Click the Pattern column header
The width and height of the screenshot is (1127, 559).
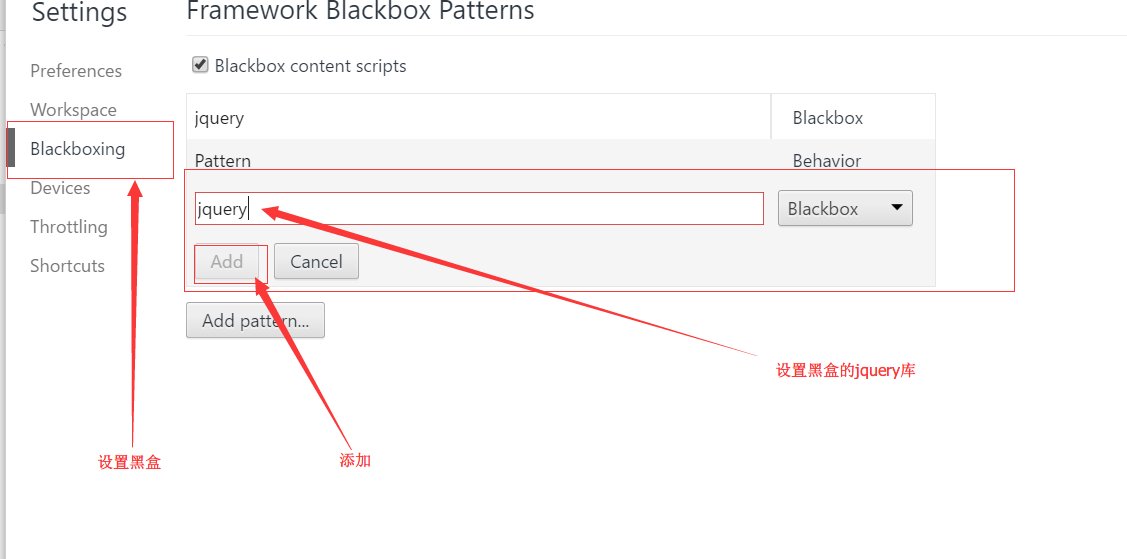click(x=223, y=161)
